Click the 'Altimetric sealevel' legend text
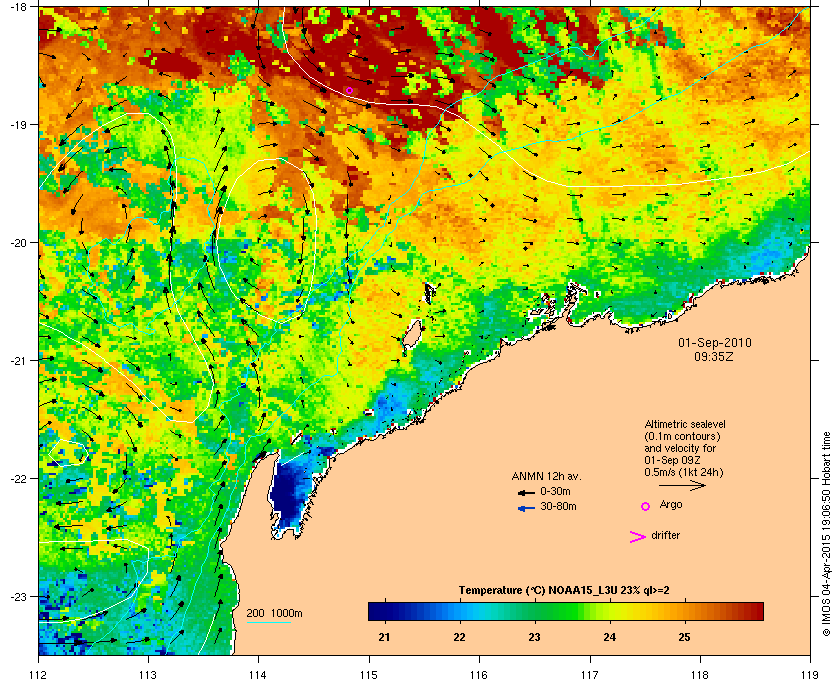The width and height of the screenshot is (840, 680). (x=685, y=424)
